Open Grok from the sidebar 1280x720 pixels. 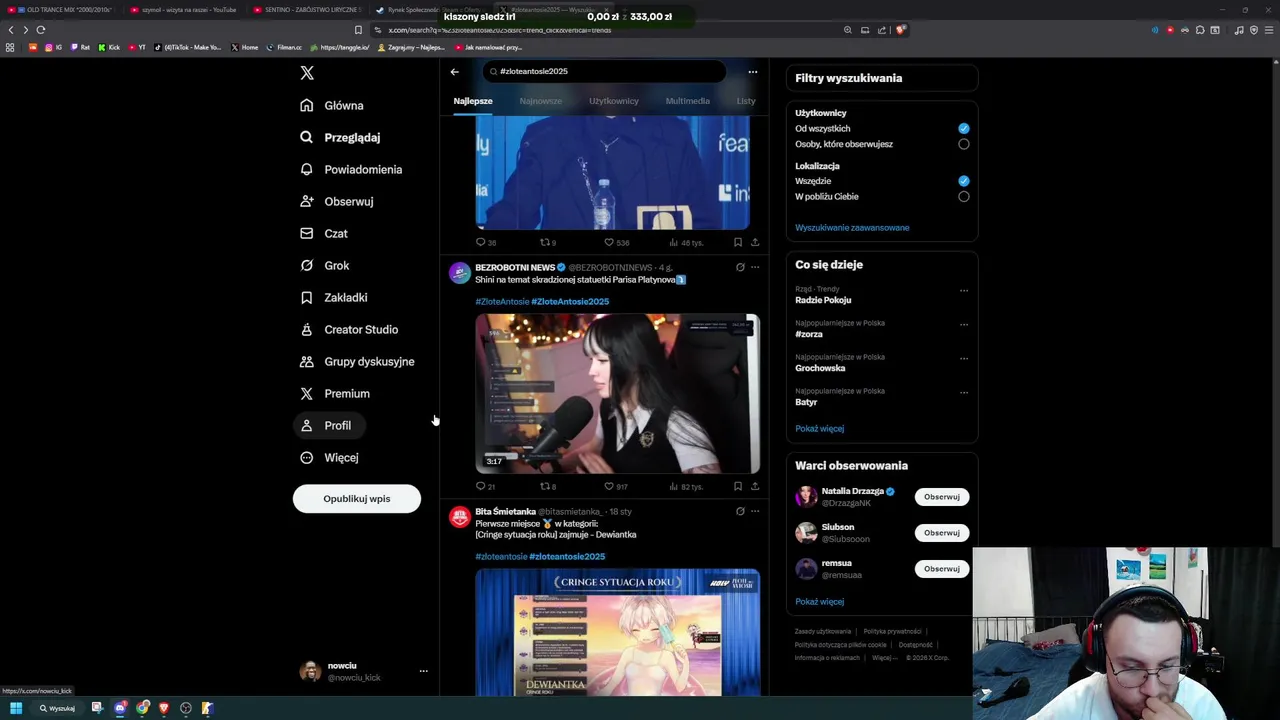(x=325, y=265)
